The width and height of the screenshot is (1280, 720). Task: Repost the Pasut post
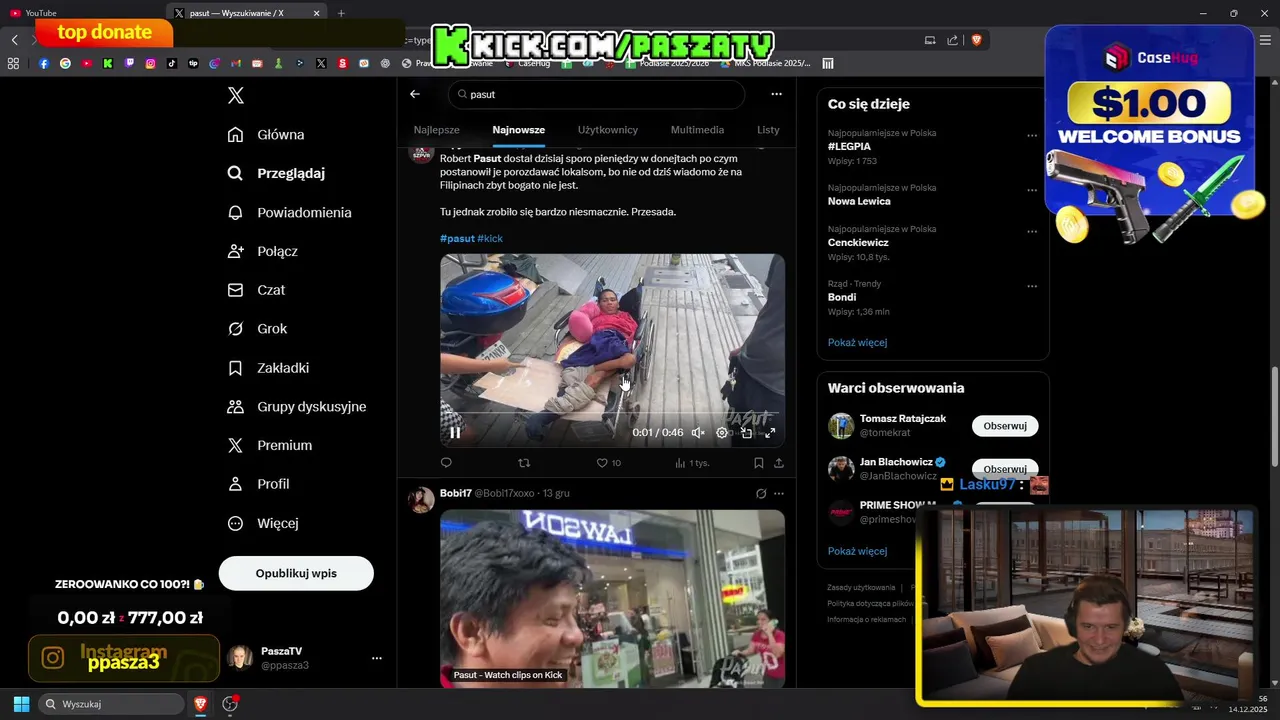tap(524, 463)
